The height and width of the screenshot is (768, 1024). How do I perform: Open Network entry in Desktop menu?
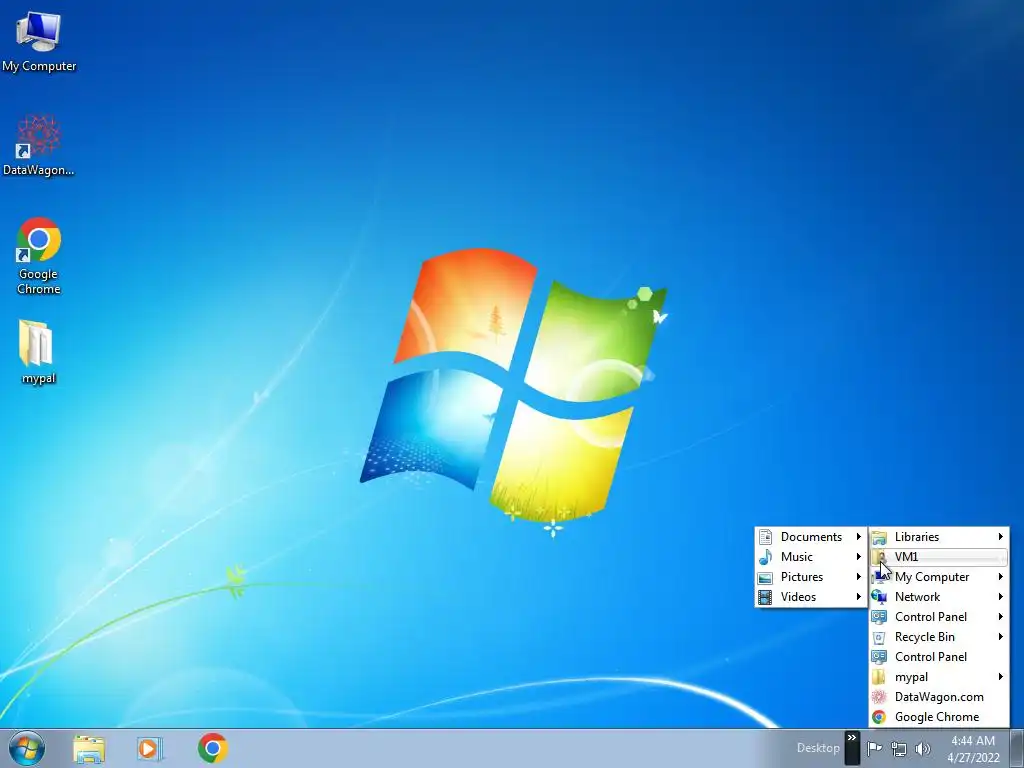(938, 597)
